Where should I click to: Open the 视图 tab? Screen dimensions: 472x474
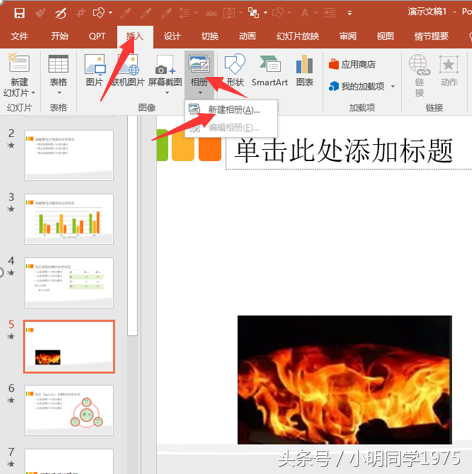click(385, 36)
